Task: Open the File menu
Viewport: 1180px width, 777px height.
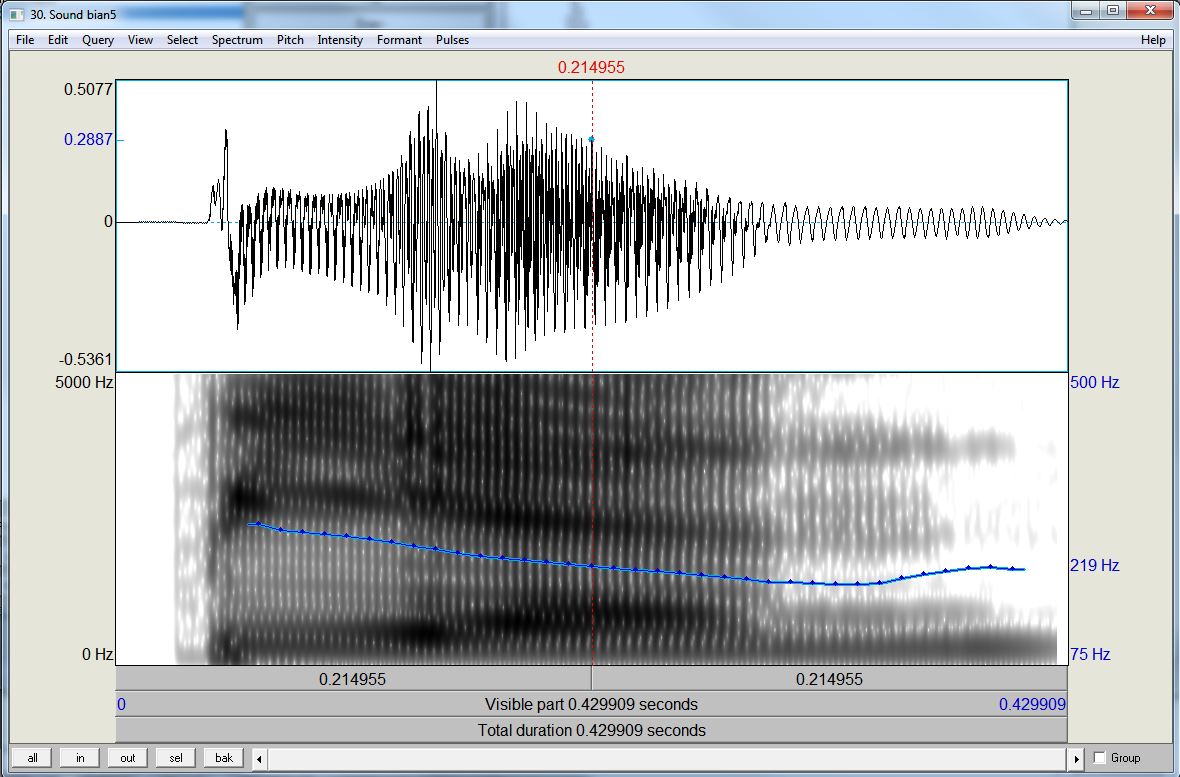Action: (25, 40)
